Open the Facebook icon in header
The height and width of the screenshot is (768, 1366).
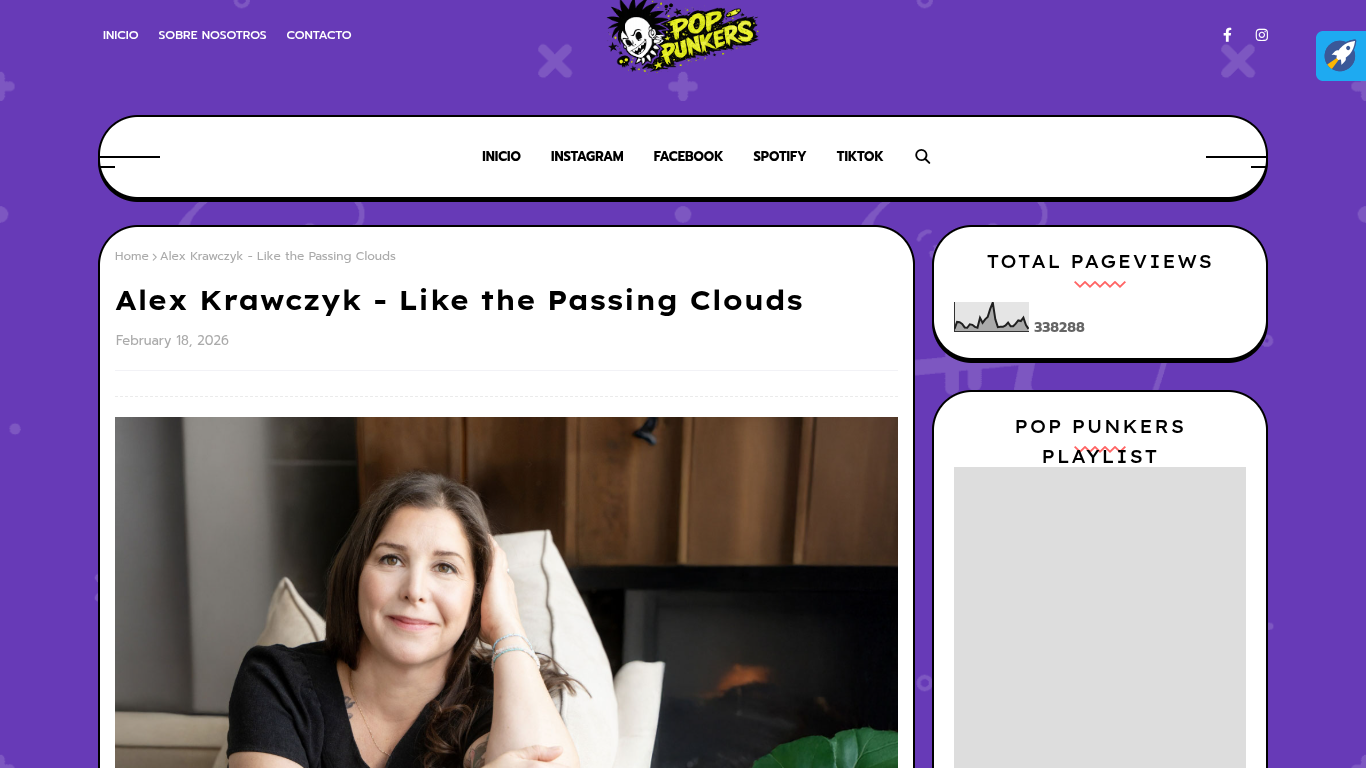[1227, 35]
